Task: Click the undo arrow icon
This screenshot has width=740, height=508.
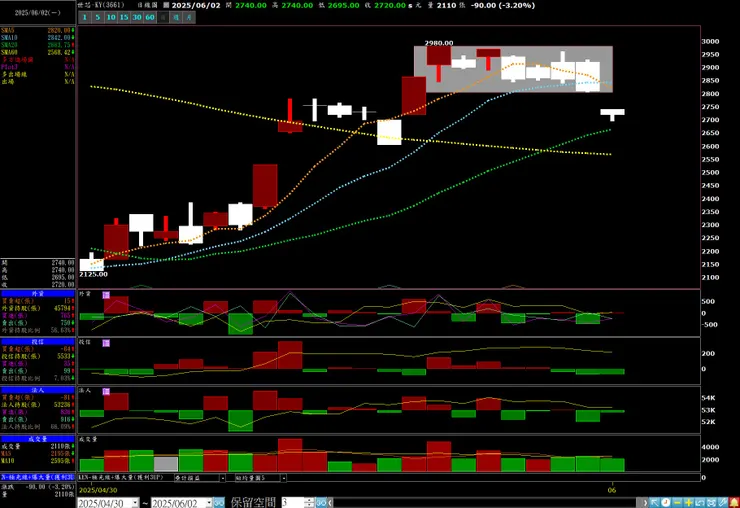Action: click(x=700, y=503)
